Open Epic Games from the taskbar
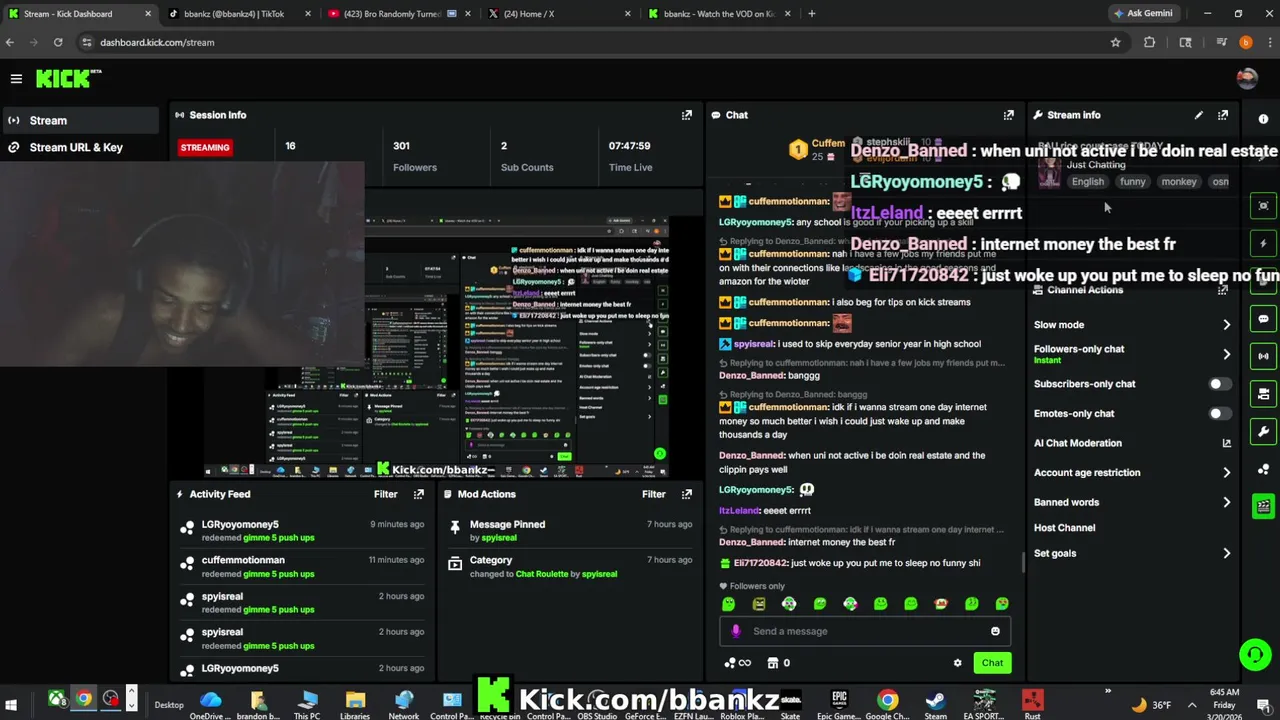 [839, 703]
